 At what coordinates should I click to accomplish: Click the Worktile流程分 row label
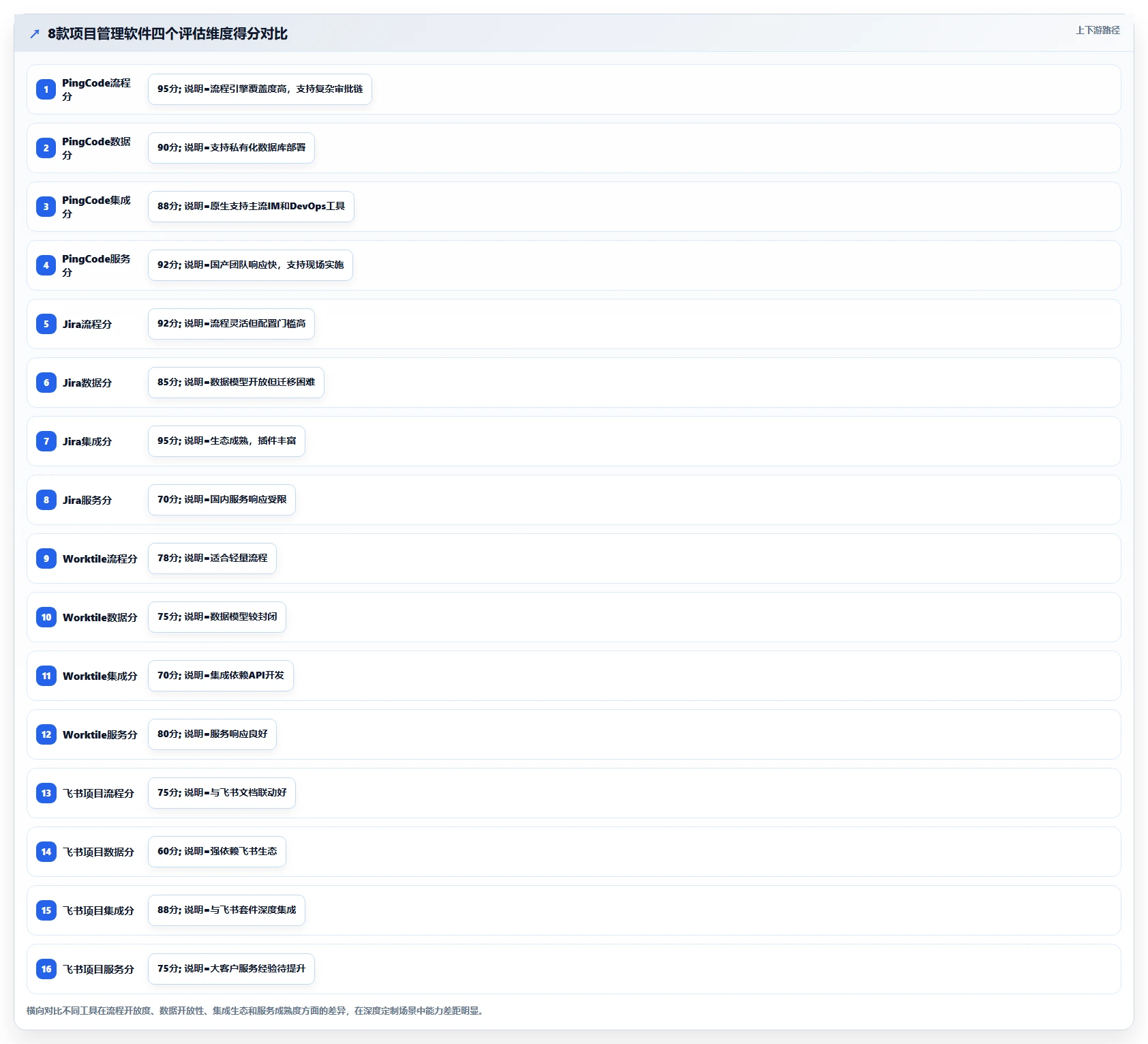[100, 558]
